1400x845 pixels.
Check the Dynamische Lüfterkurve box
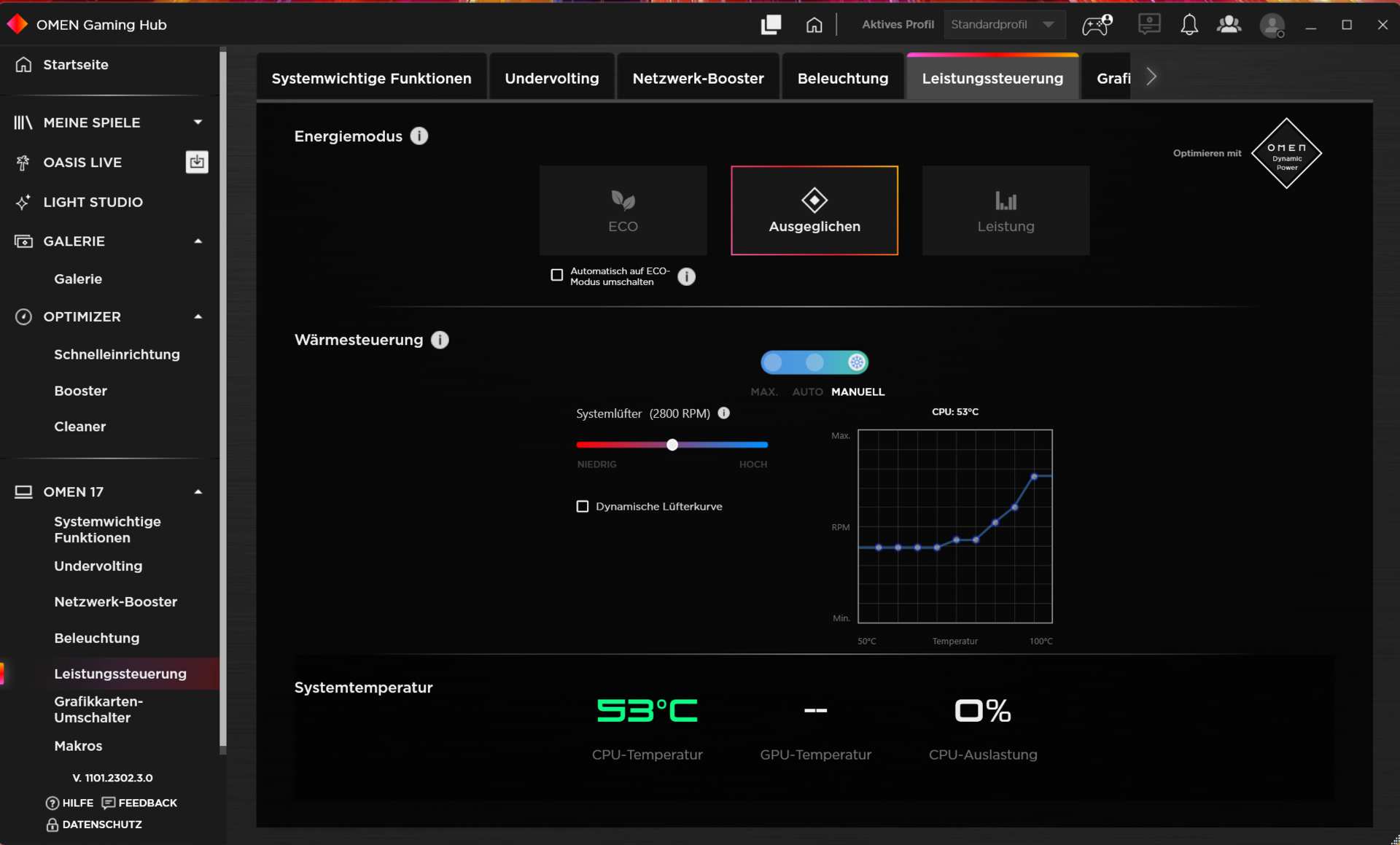click(x=583, y=506)
